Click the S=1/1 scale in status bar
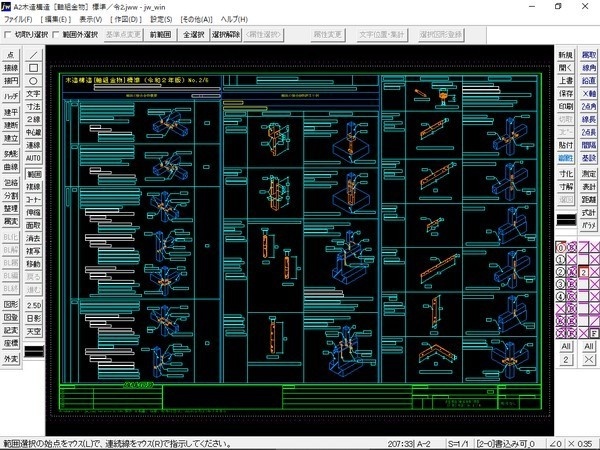This screenshot has width=600, height=450. (458, 444)
